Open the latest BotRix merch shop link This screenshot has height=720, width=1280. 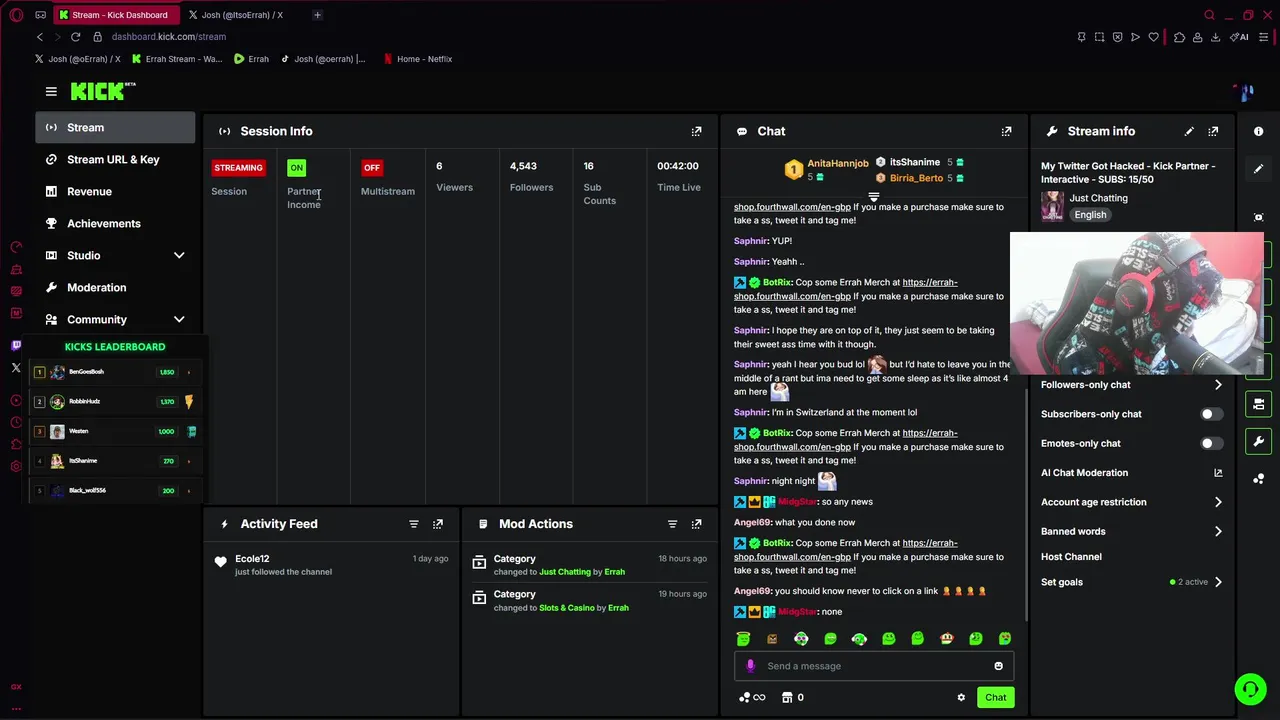(x=846, y=550)
